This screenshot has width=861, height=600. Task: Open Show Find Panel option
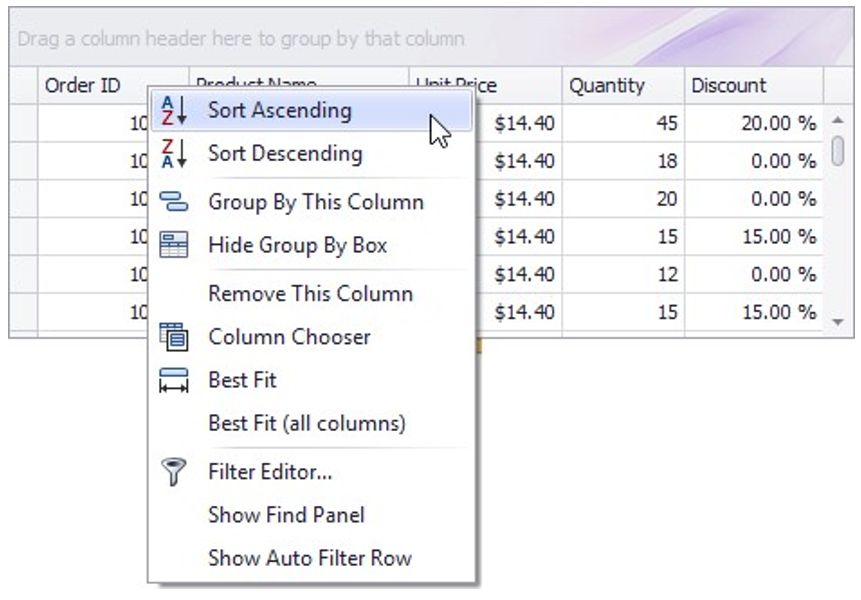pos(286,515)
